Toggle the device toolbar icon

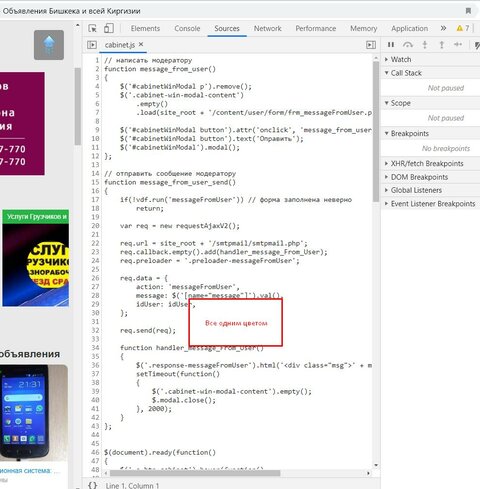(x=109, y=28)
